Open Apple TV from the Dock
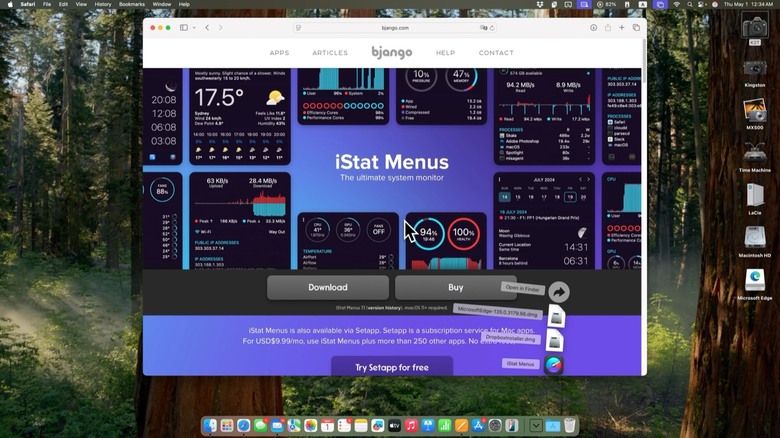780x438 pixels. (x=394, y=426)
